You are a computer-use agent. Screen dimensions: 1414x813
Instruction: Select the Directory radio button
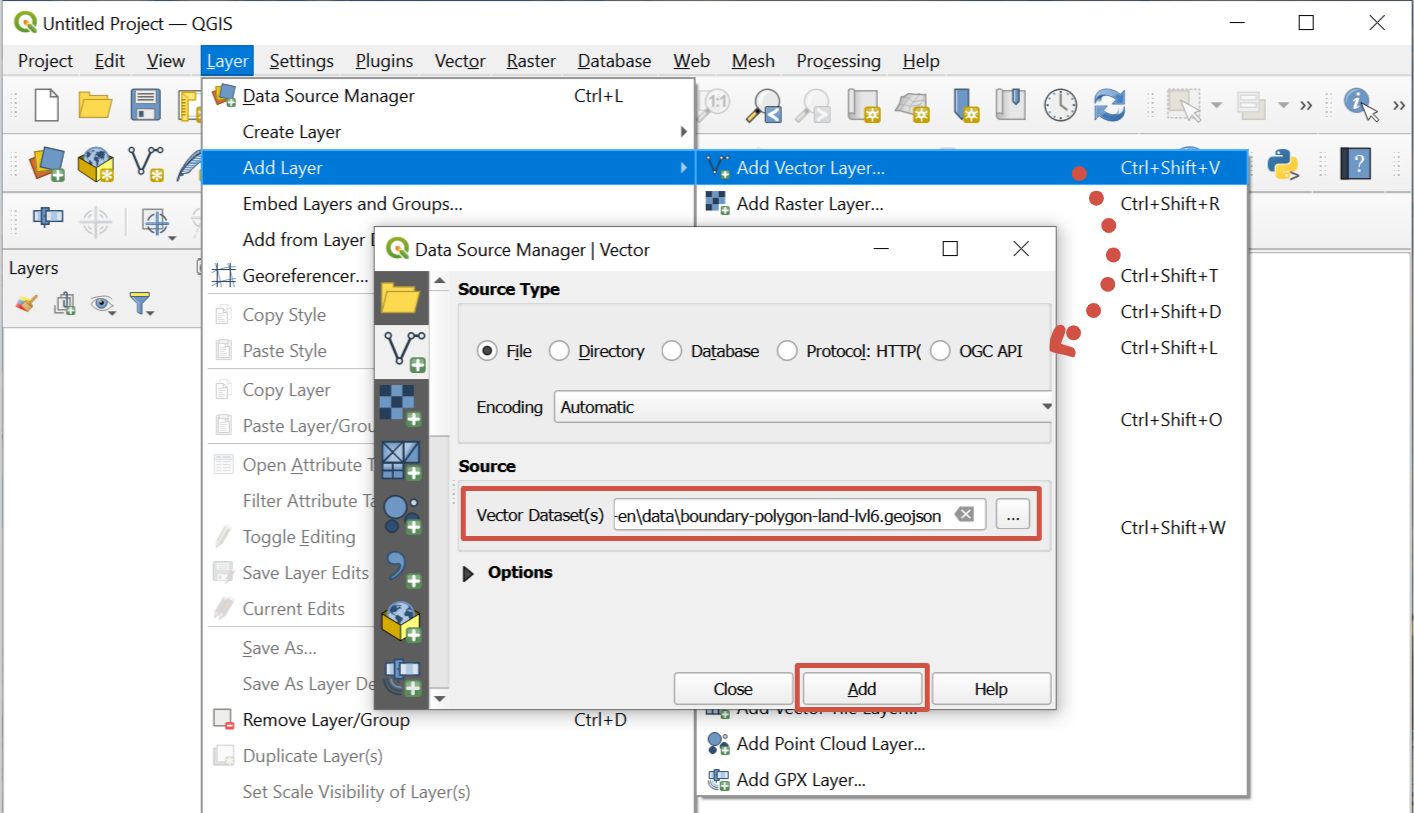coord(559,351)
